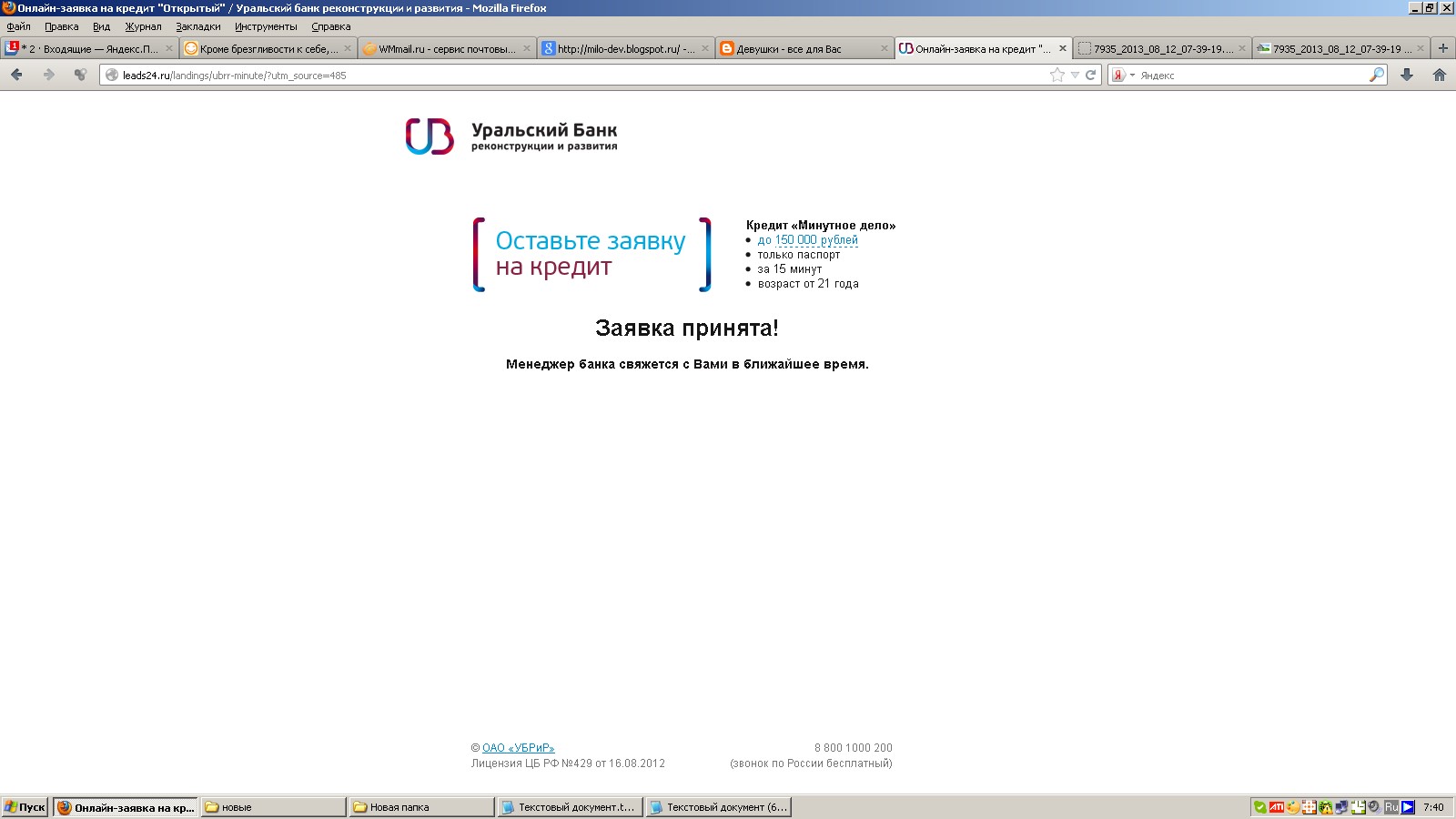1456x819 pixels.
Task: Click the Заявка принята! heading
Action: click(687, 329)
